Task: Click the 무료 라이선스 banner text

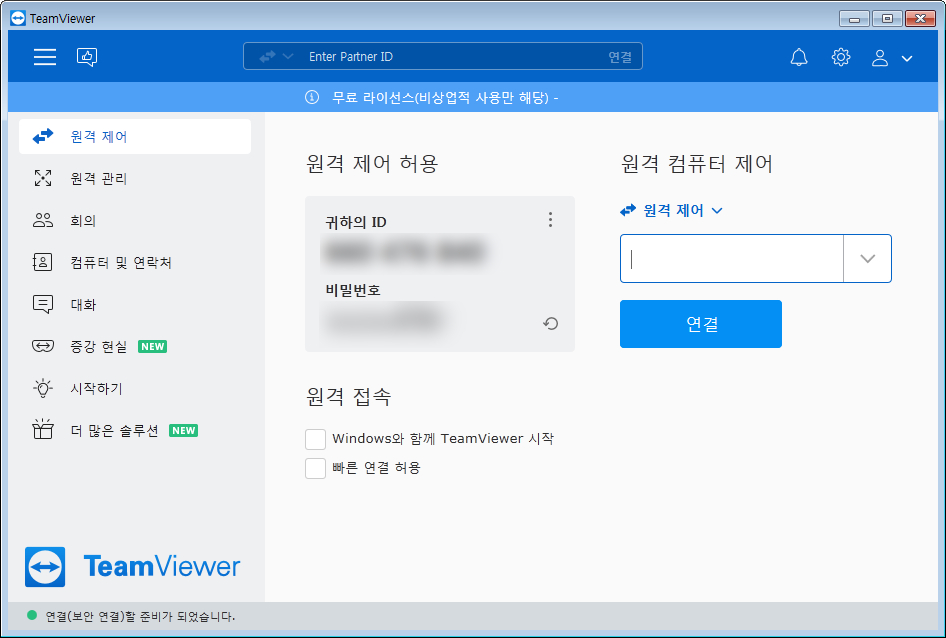Action: [445, 98]
